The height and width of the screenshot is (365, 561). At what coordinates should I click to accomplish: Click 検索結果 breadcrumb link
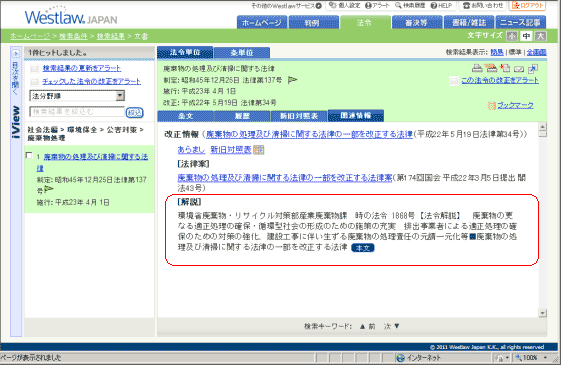click(x=111, y=36)
